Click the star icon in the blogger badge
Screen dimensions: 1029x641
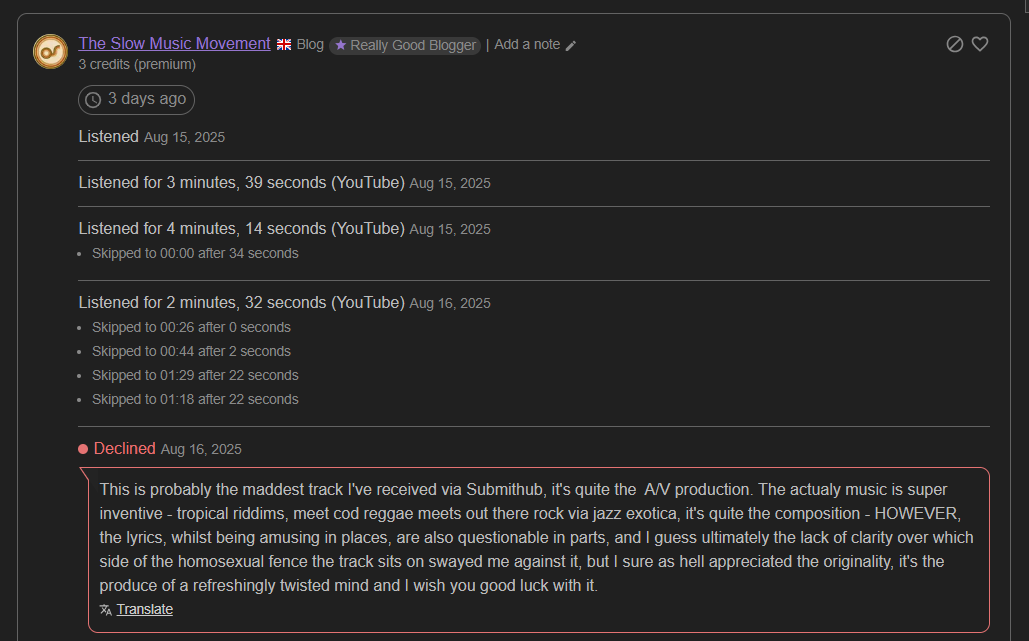(341, 45)
